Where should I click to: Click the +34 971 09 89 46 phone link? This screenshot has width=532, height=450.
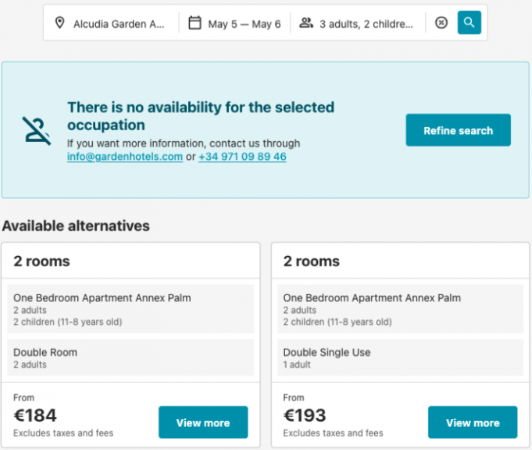click(242, 157)
